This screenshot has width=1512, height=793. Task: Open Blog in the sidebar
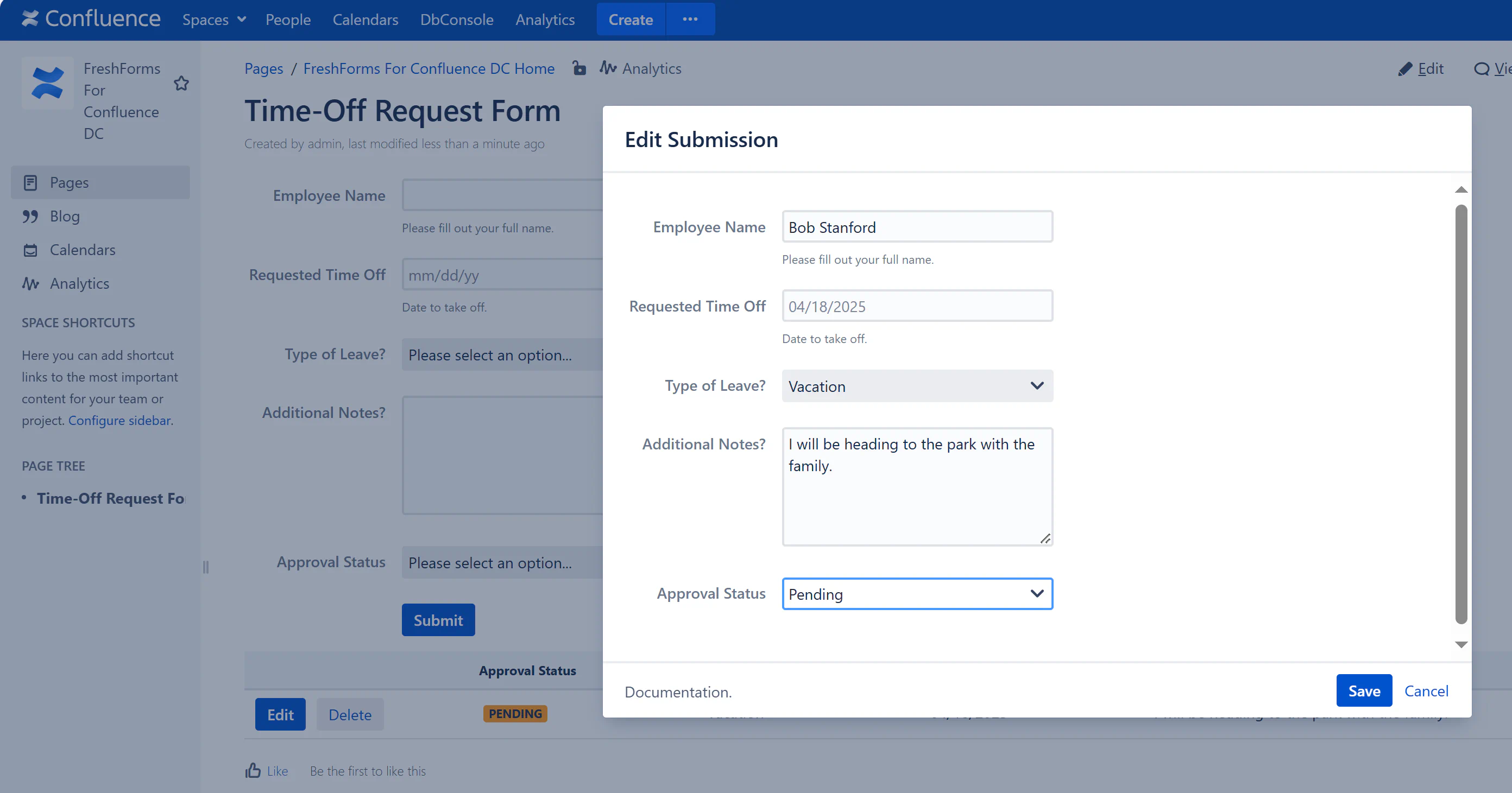(x=65, y=216)
